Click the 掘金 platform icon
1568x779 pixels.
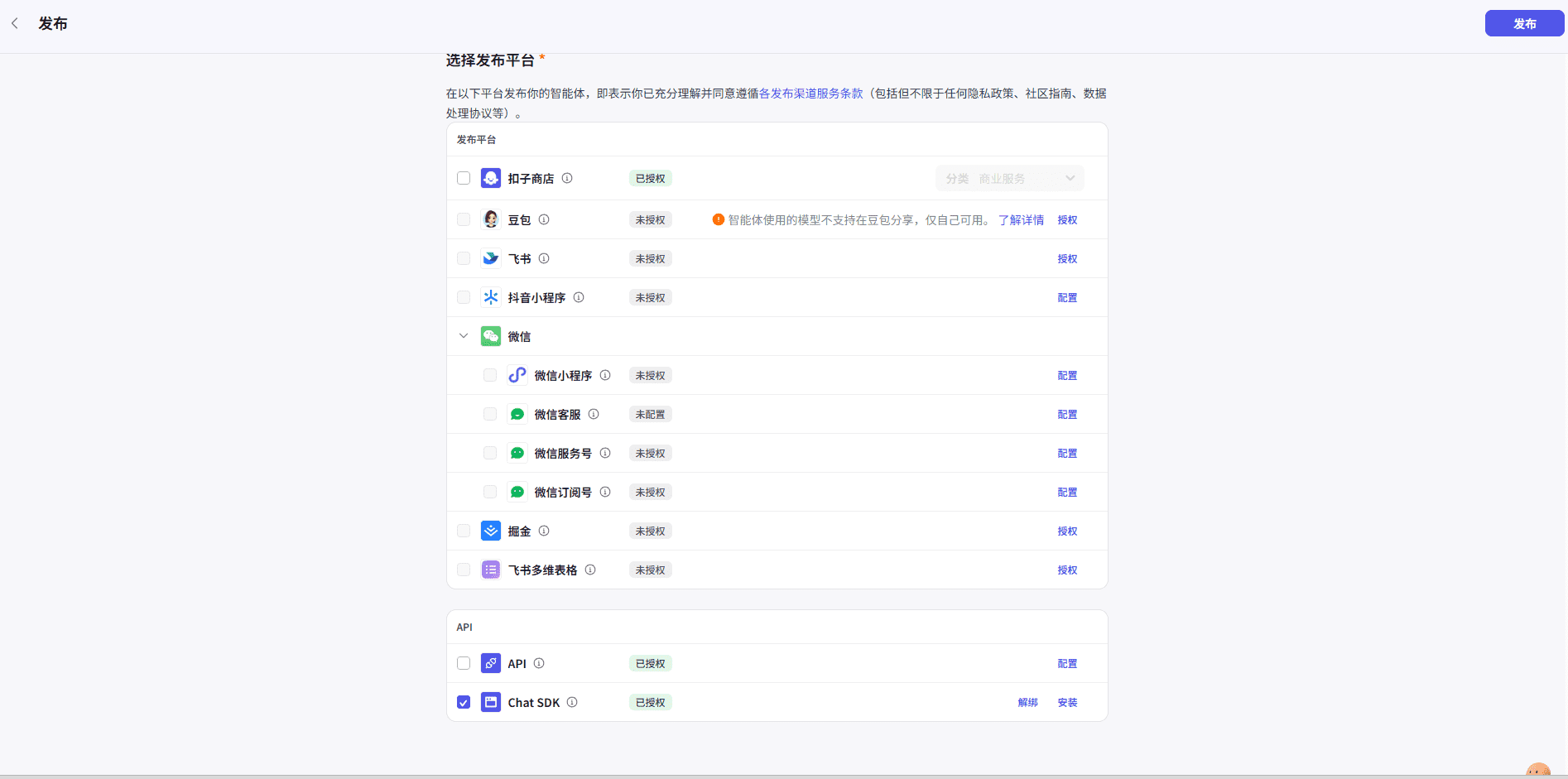click(491, 531)
